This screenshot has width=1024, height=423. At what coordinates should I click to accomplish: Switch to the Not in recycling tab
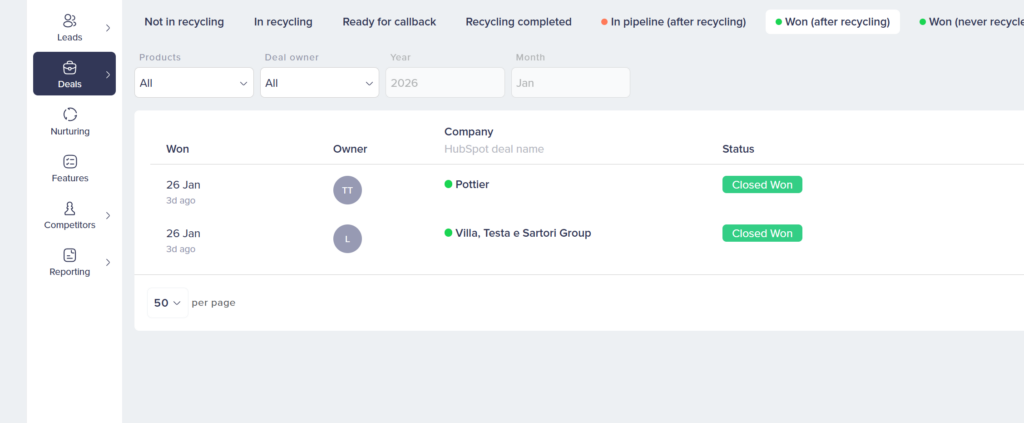click(x=184, y=22)
